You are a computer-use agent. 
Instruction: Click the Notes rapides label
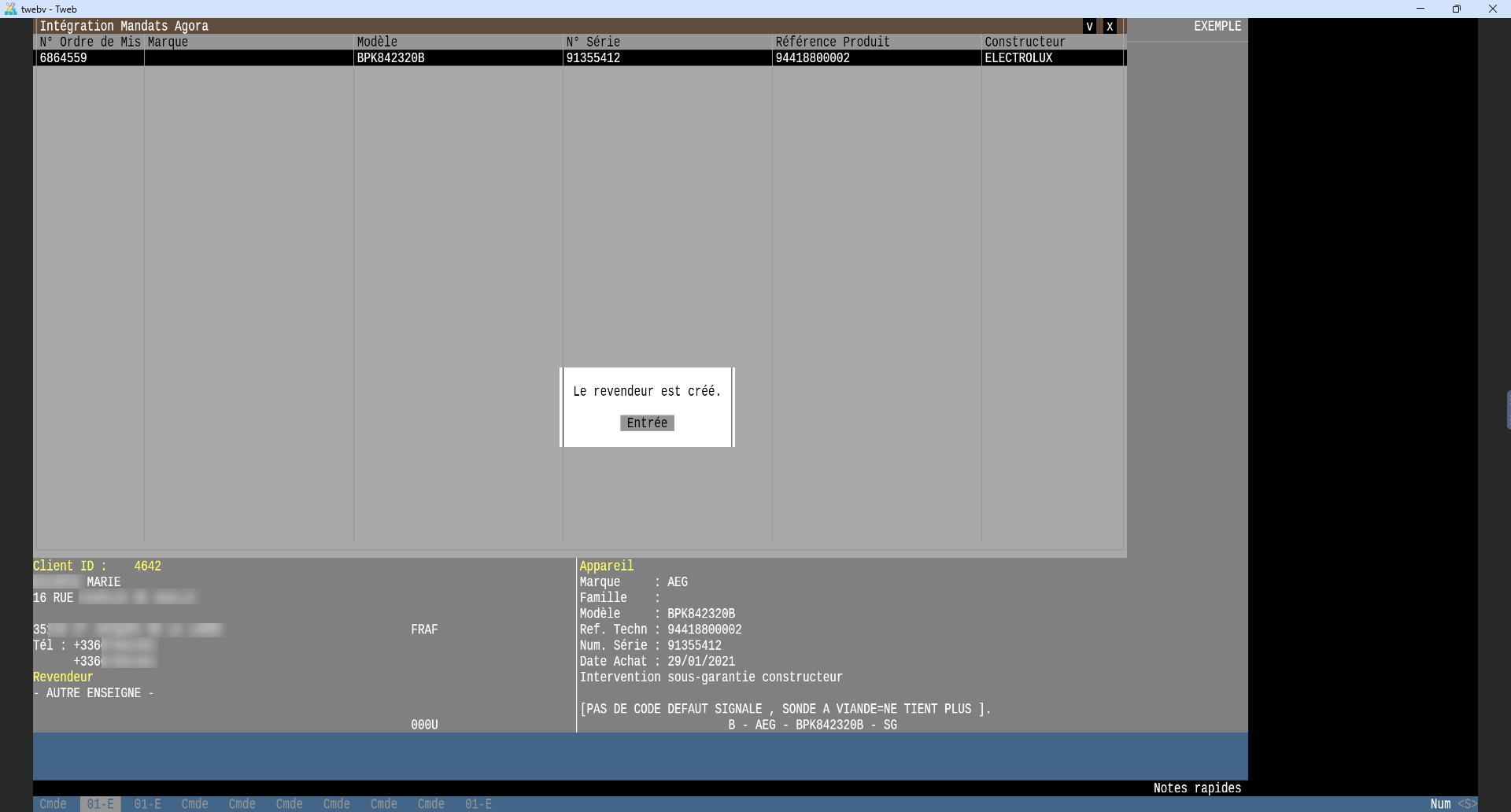(1196, 788)
